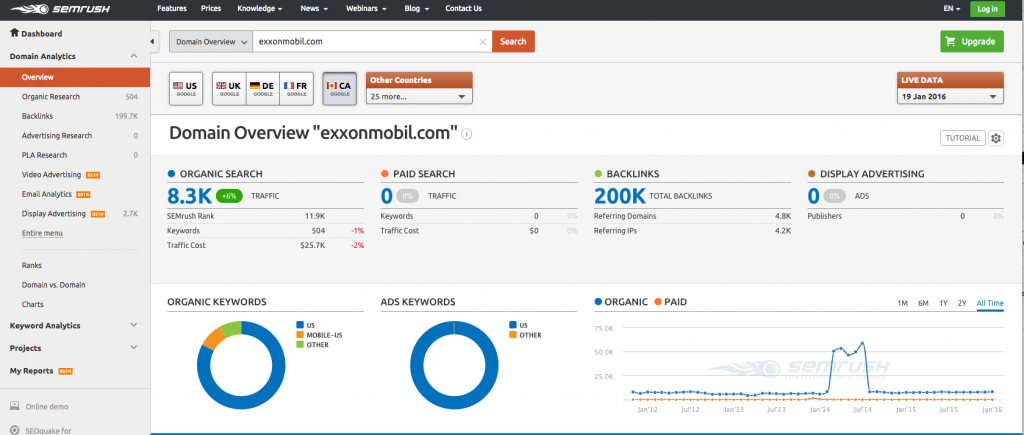Image resolution: width=1024 pixels, height=435 pixels.
Task: Clear the domain search field with X
Action: click(483, 42)
